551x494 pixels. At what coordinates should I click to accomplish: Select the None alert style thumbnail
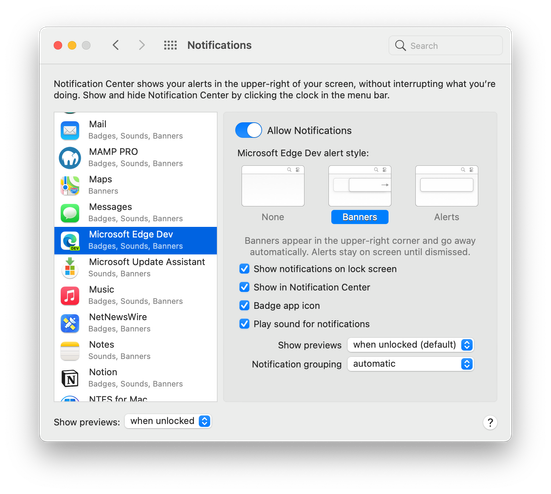click(x=273, y=186)
